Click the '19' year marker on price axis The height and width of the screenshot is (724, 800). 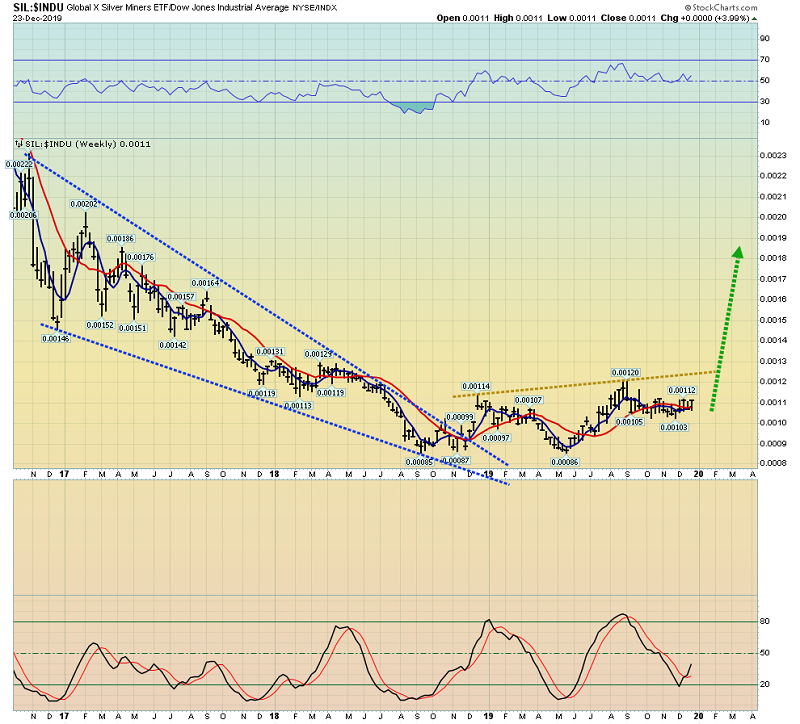click(x=490, y=477)
